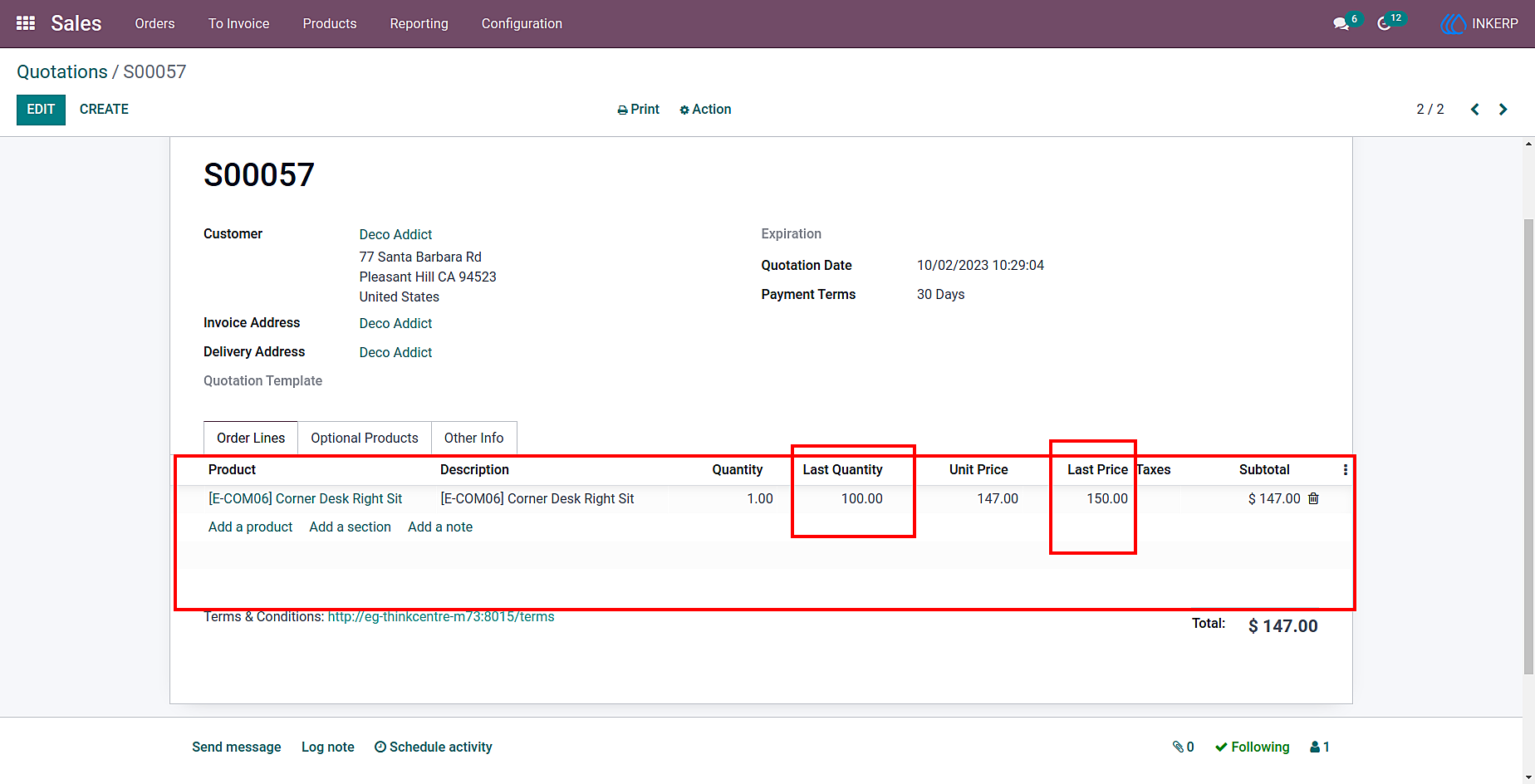Click the attachments paperclip counter

(x=1183, y=747)
